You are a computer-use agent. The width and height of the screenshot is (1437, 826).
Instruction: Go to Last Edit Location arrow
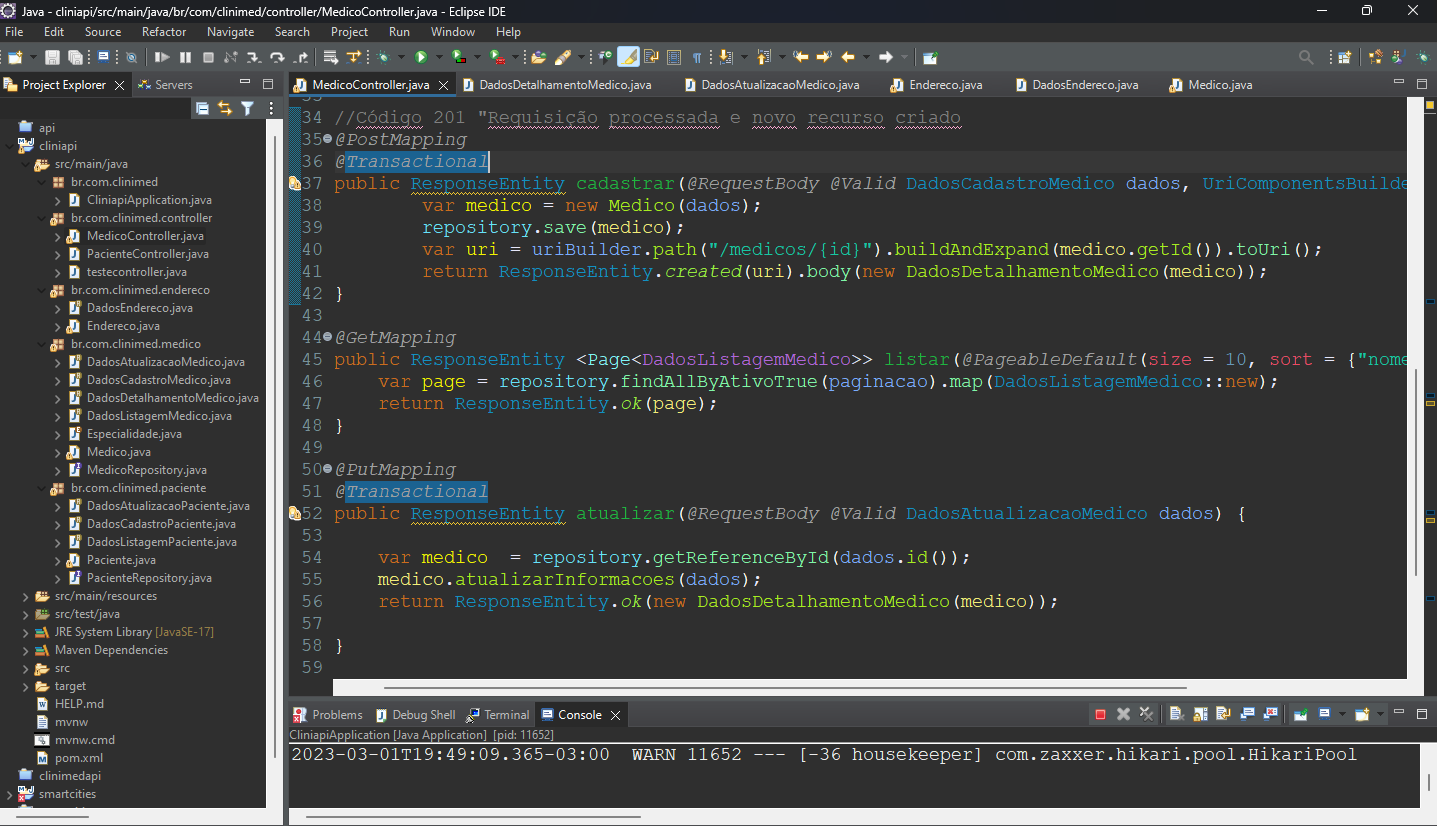point(800,57)
